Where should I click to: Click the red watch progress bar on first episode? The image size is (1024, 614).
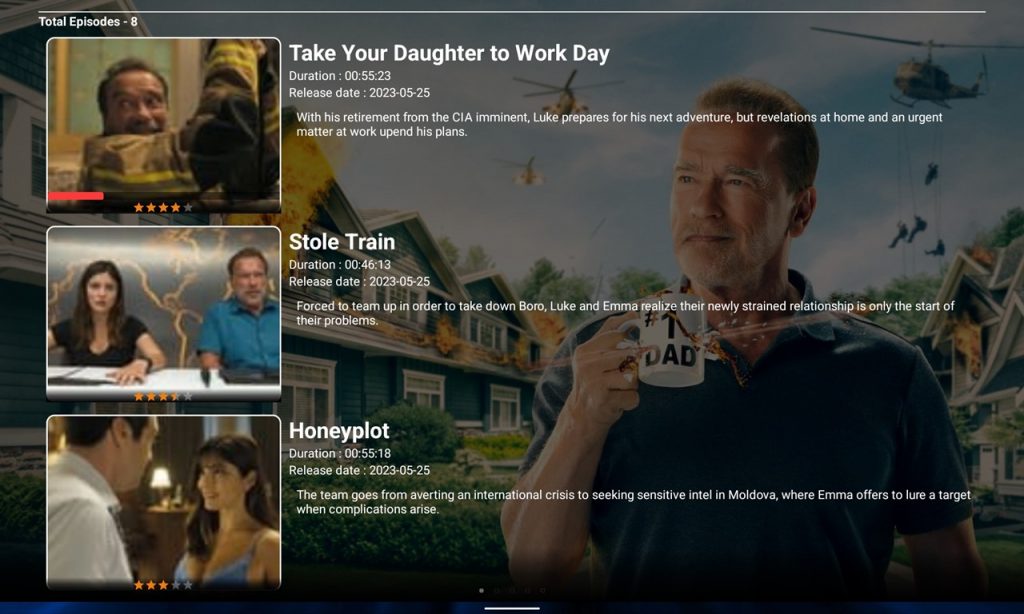tap(76, 196)
